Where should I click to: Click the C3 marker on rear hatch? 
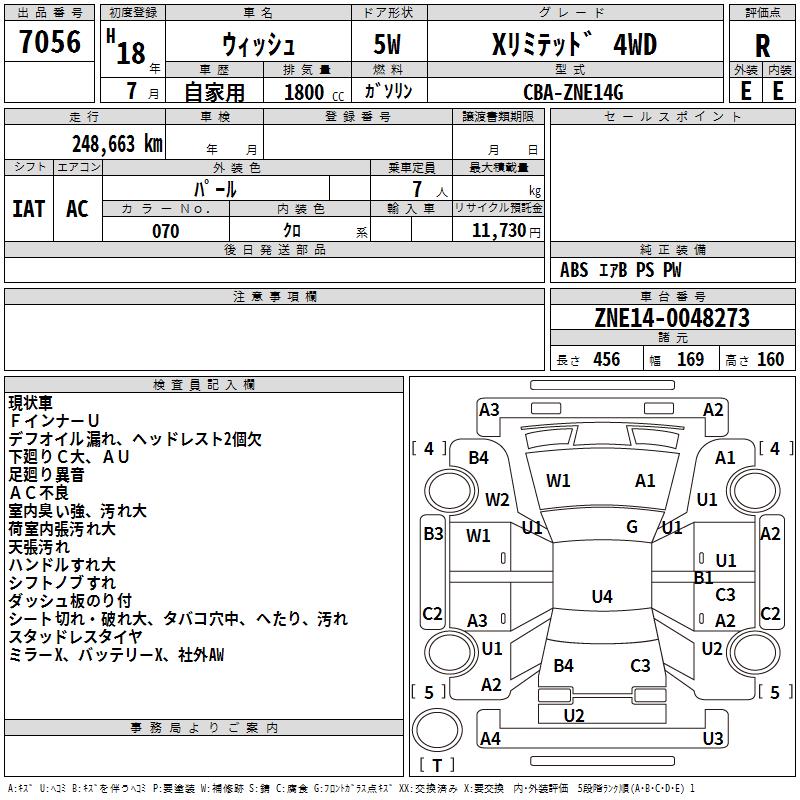pos(640,665)
